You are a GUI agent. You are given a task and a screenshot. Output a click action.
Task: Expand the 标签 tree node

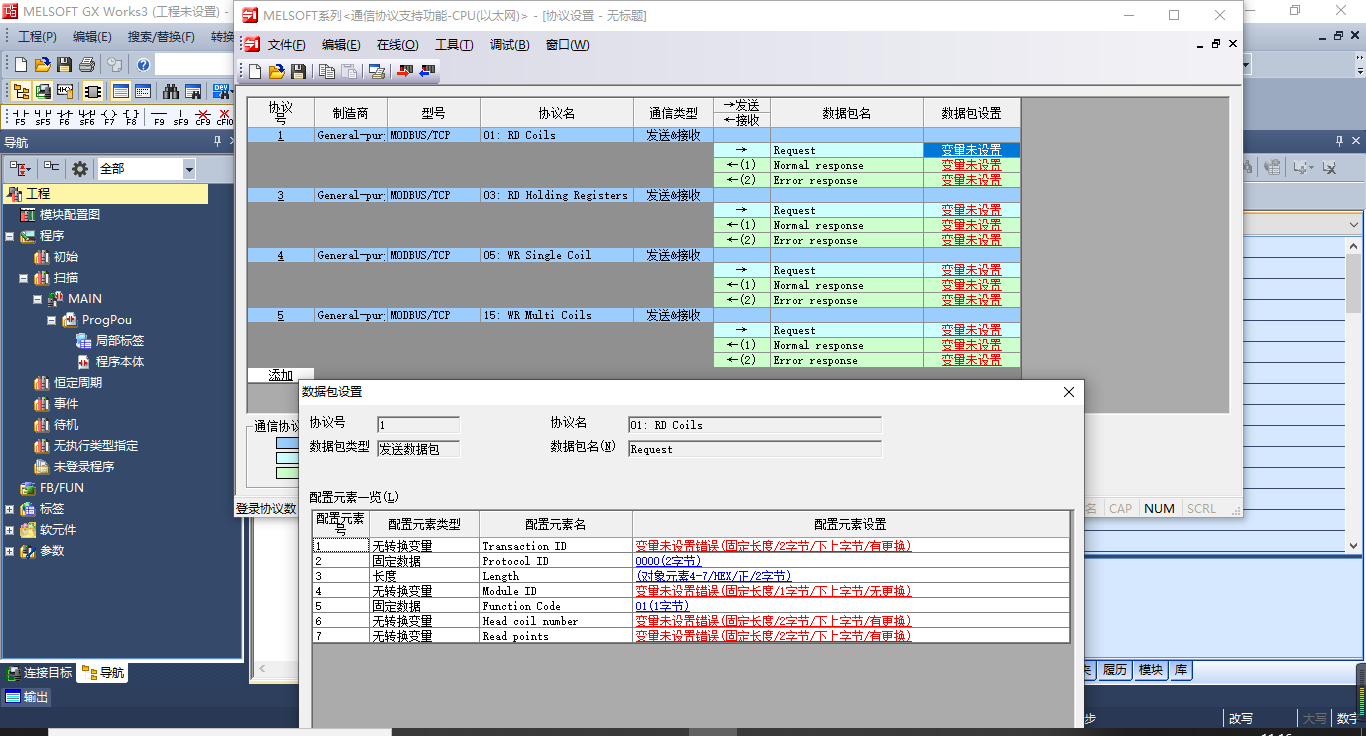(x=10, y=509)
